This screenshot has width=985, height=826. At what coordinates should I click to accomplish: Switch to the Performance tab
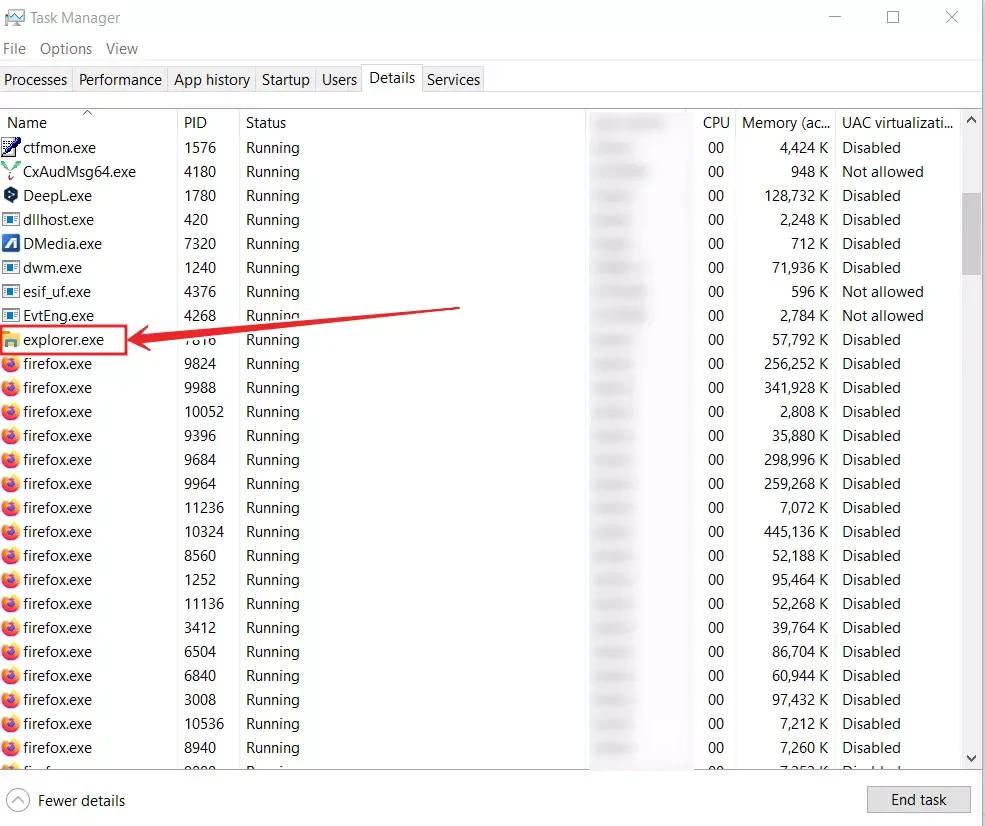coord(120,80)
